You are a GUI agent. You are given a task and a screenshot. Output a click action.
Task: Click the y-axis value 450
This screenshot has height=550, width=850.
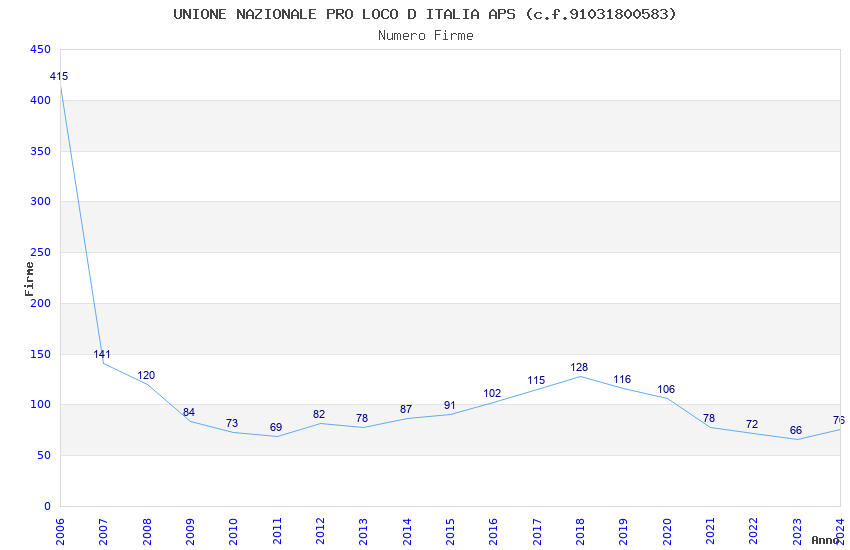coord(41,49)
